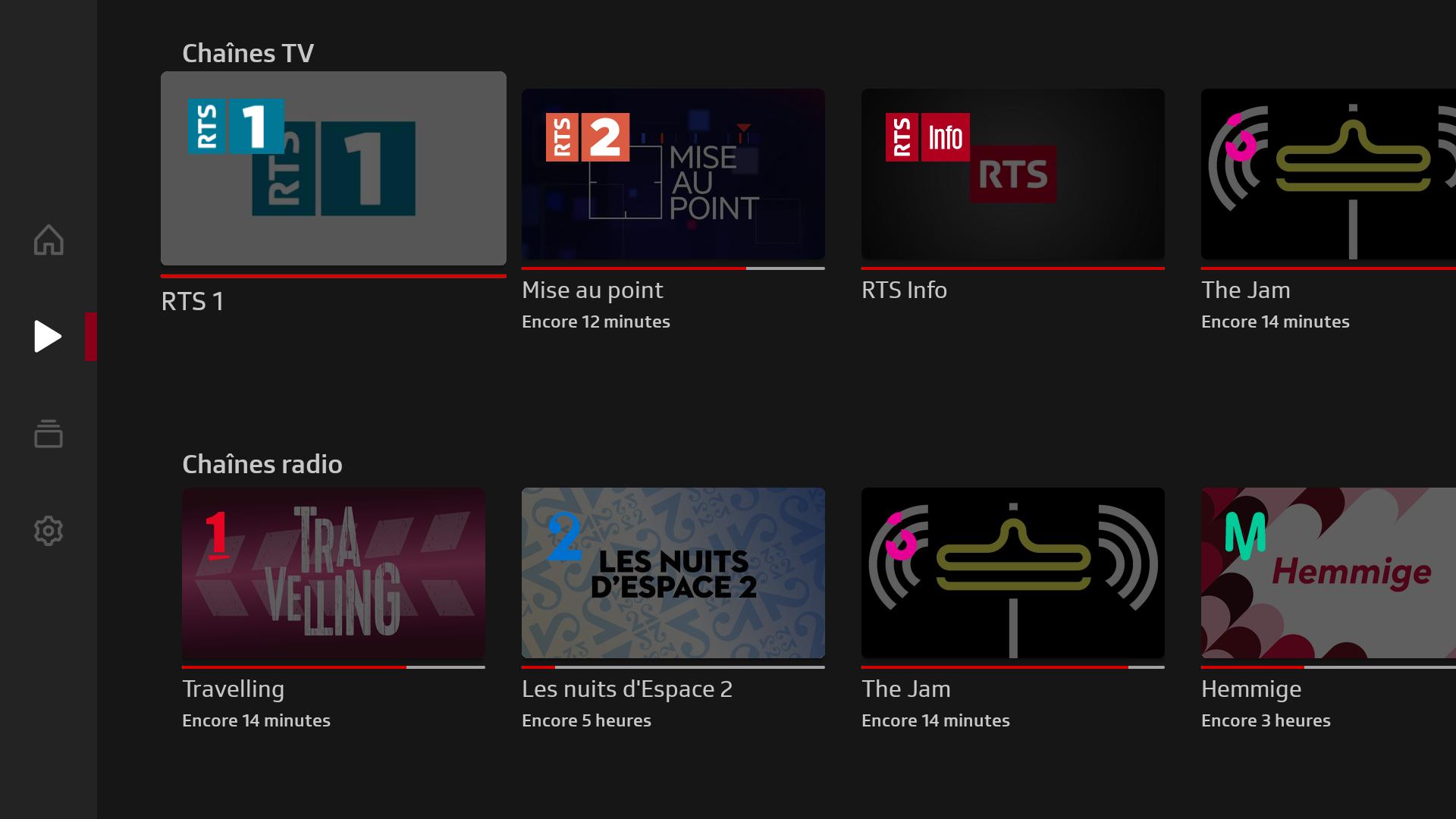Open the Home icon in sidebar
This screenshot has width=1456, height=819.
pos(49,240)
